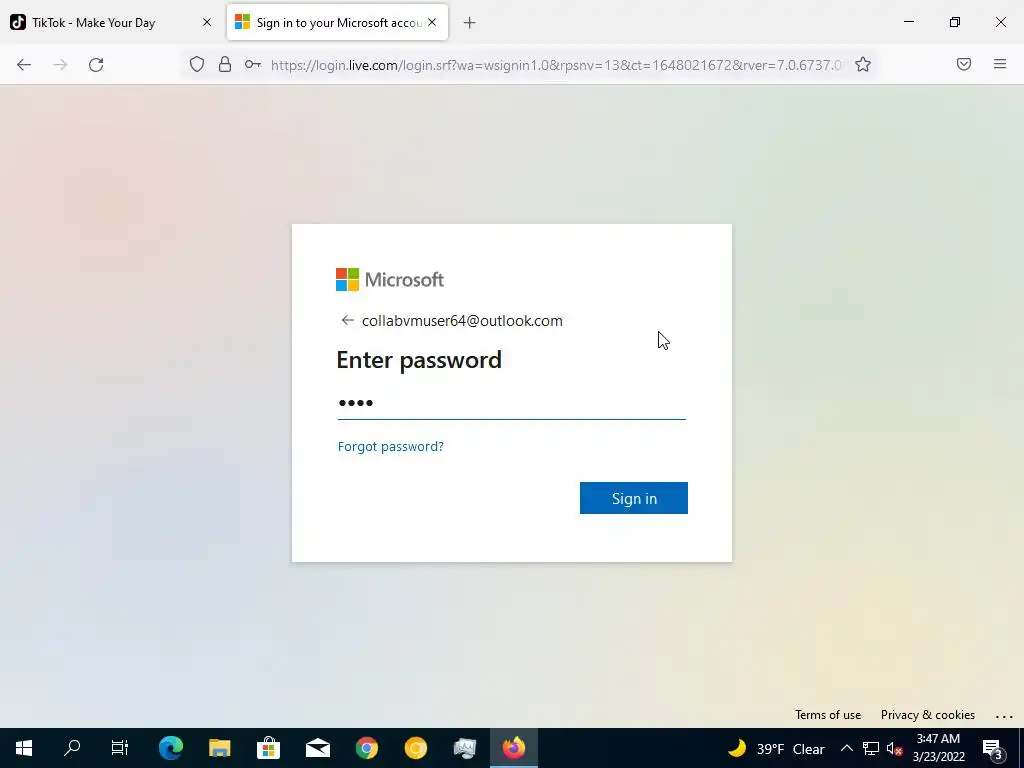Close the Microsoft sign-in tab

pyautogui.click(x=432, y=22)
